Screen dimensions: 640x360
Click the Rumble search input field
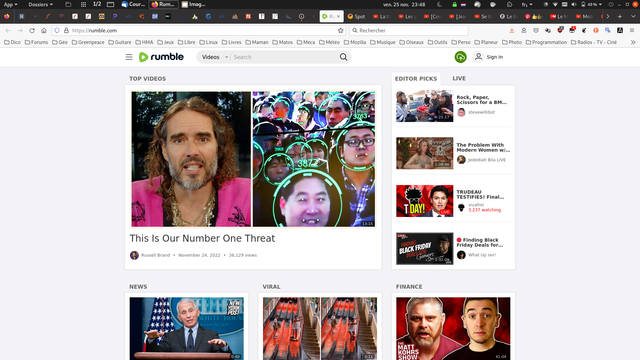point(285,57)
